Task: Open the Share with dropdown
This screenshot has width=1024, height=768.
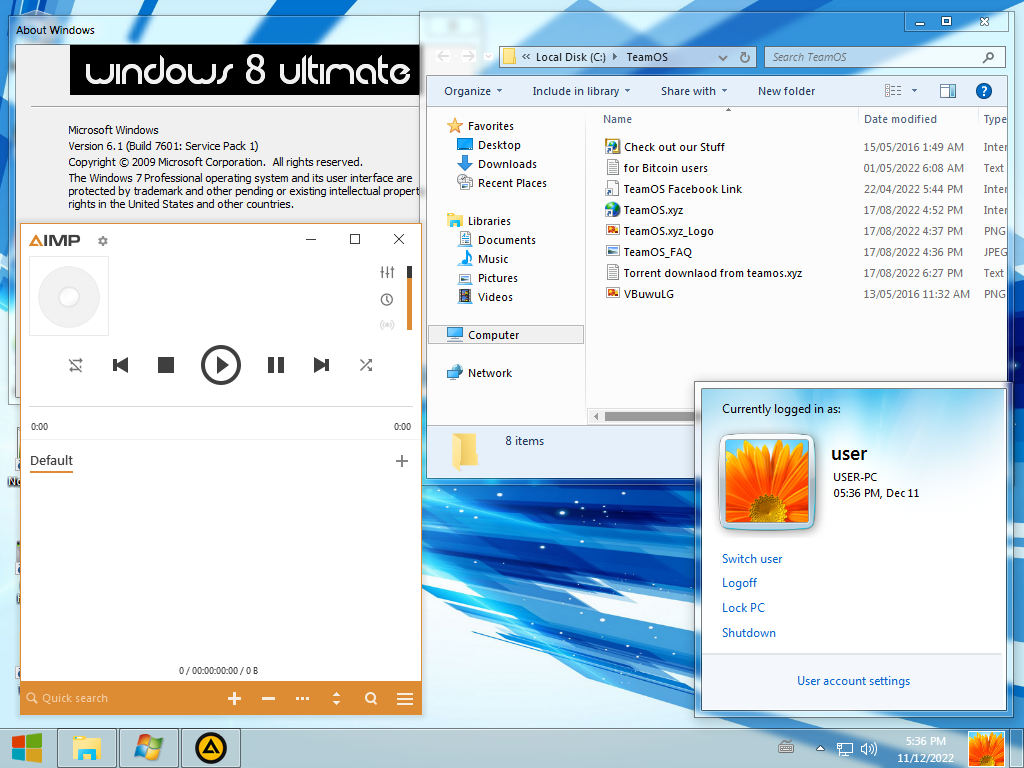Action: pyautogui.click(x=694, y=91)
